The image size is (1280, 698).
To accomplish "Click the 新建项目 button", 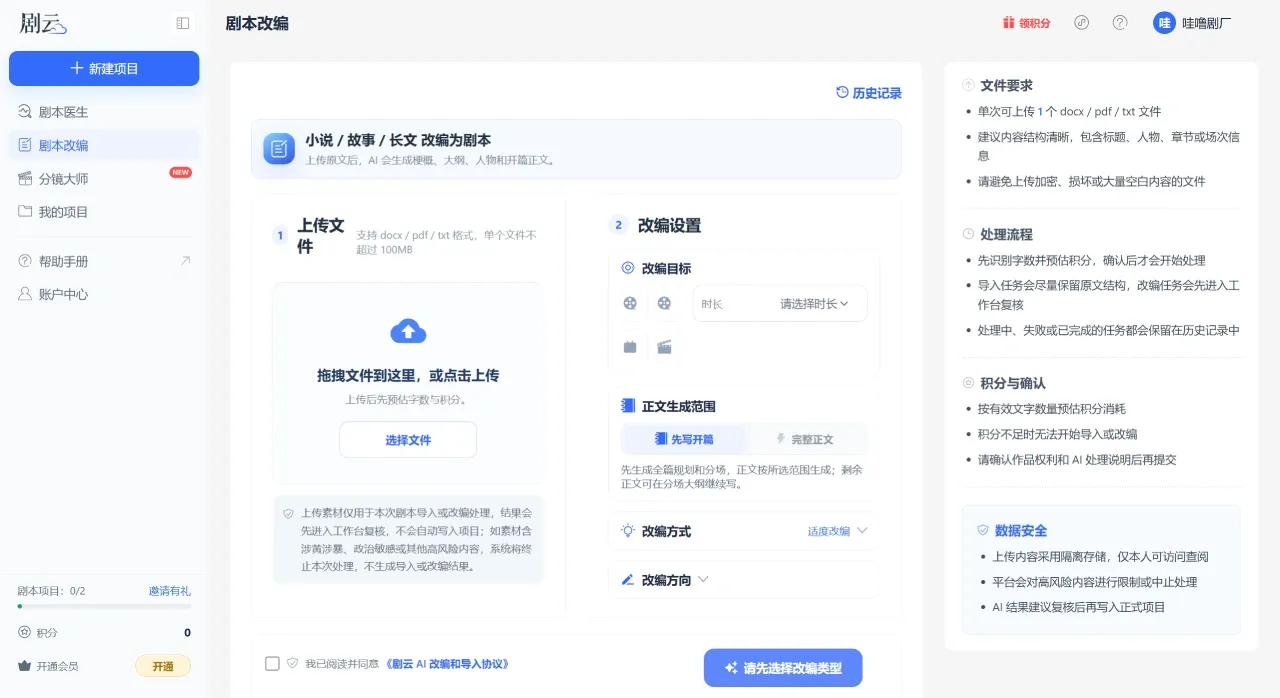I will click(104, 68).
